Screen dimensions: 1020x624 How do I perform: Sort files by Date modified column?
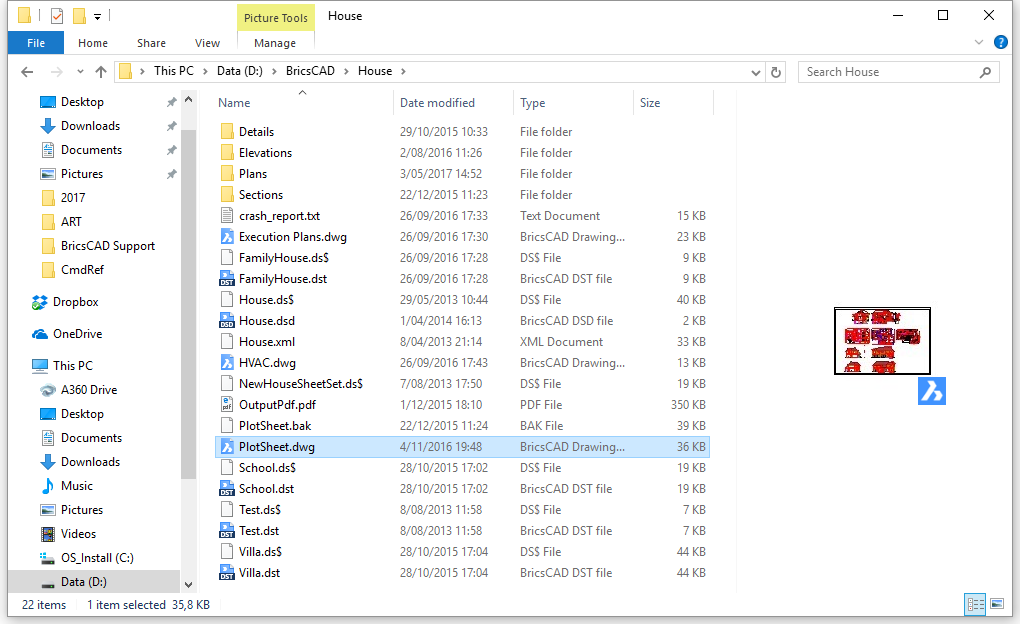(x=437, y=103)
